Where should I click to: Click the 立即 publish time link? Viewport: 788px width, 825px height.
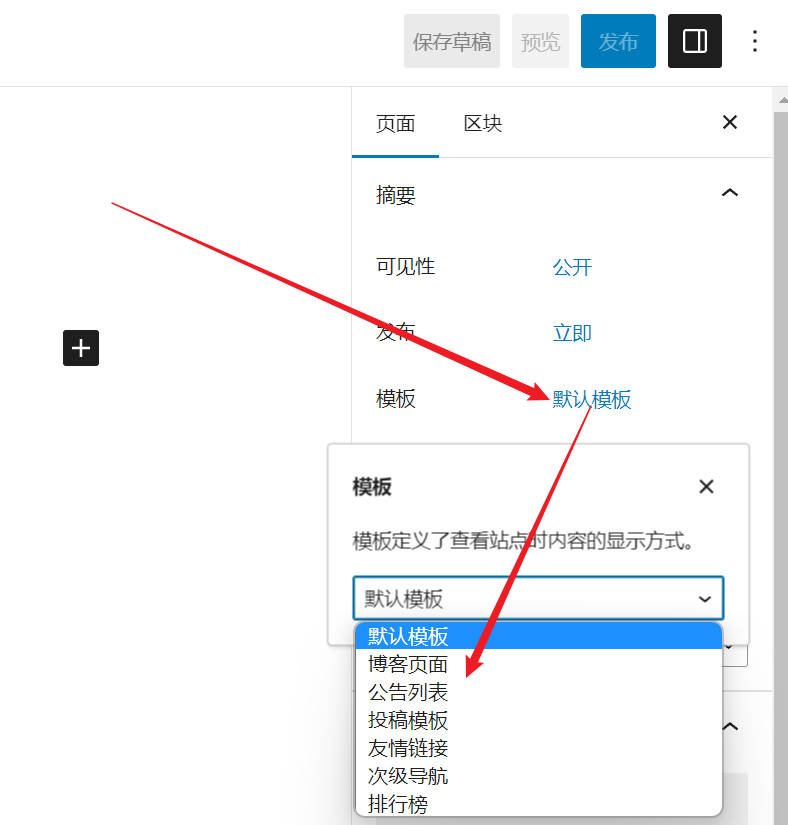572,333
